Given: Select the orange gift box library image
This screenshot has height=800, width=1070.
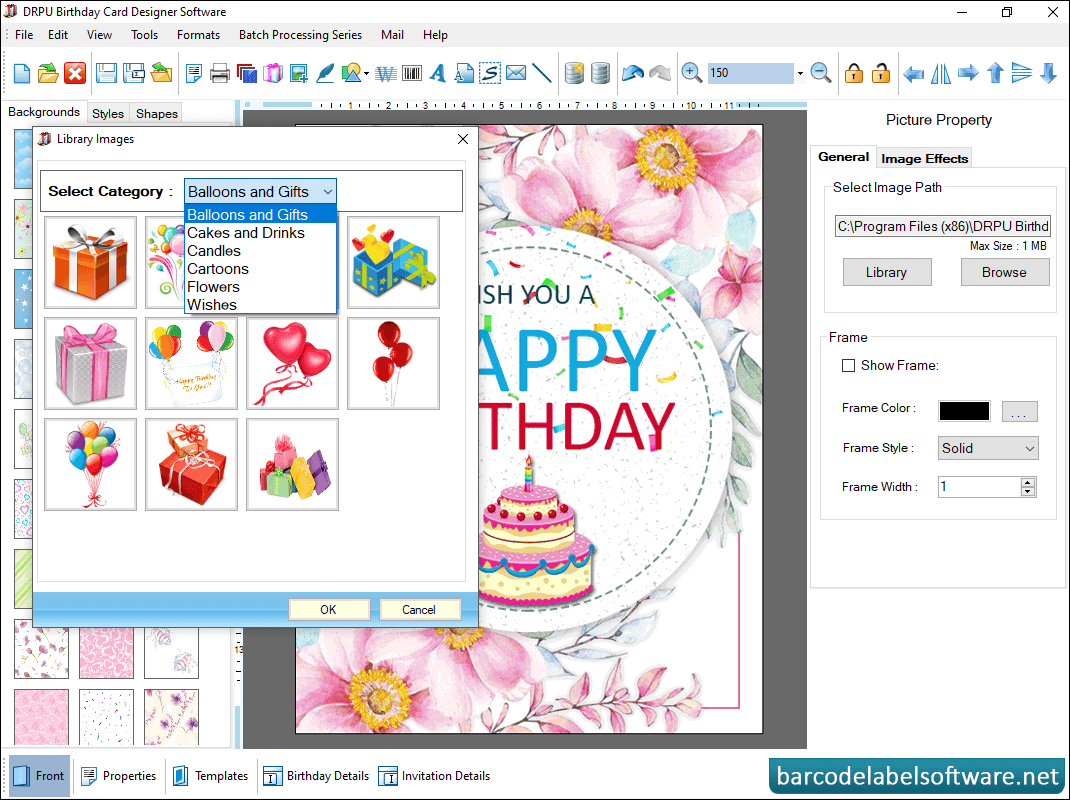Looking at the screenshot, I should (90, 263).
